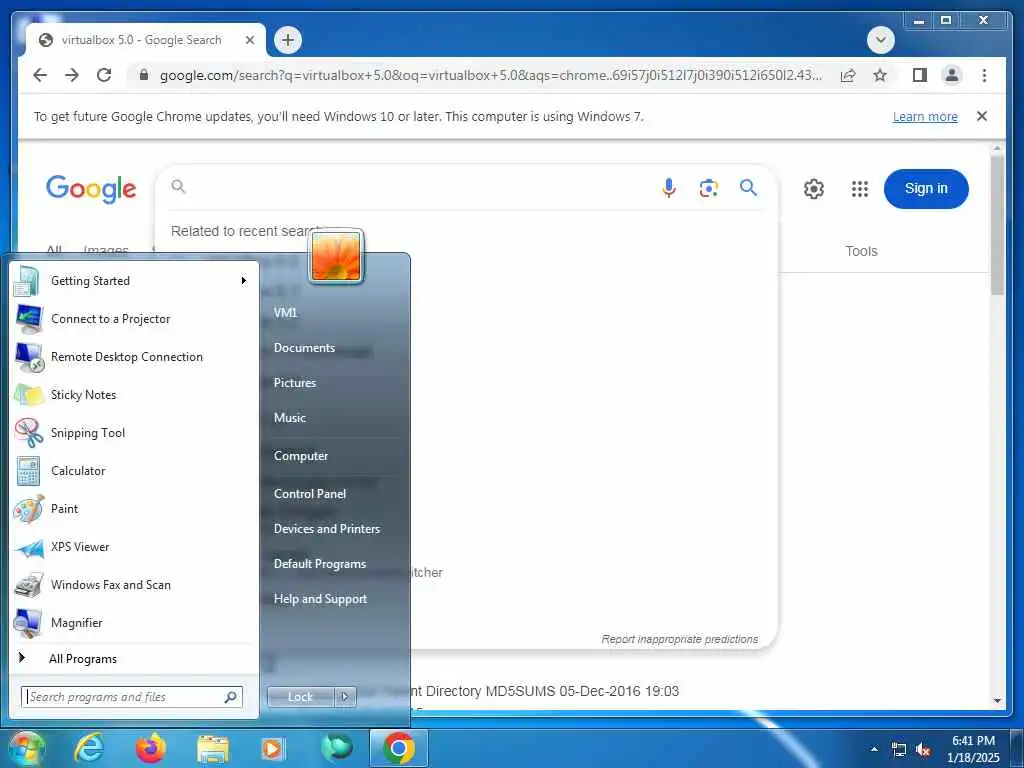Open Devices and Printers

coord(327,529)
